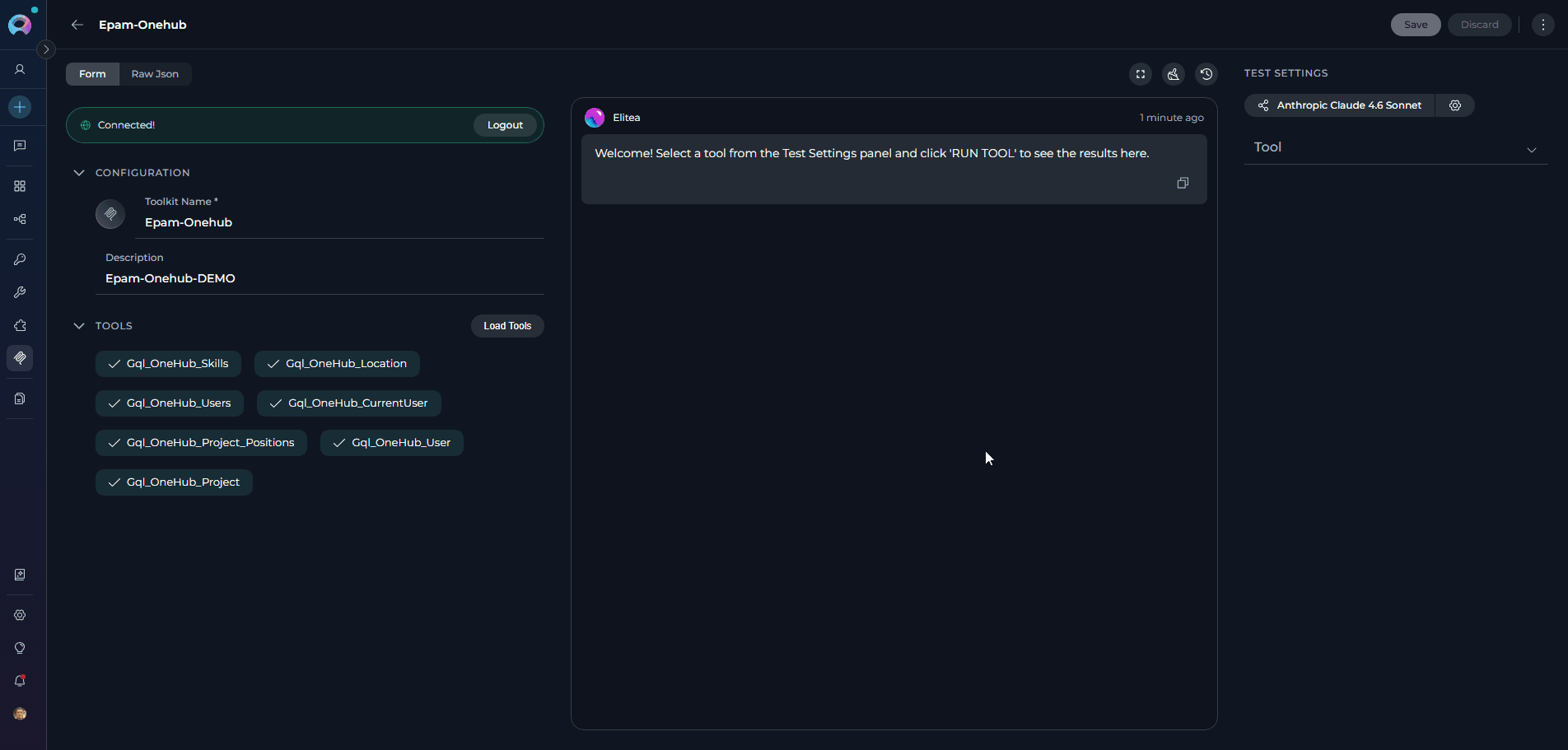
Task: Toggle the Gql_OneHub_Project_Positions tool
Action: (201, 443)
